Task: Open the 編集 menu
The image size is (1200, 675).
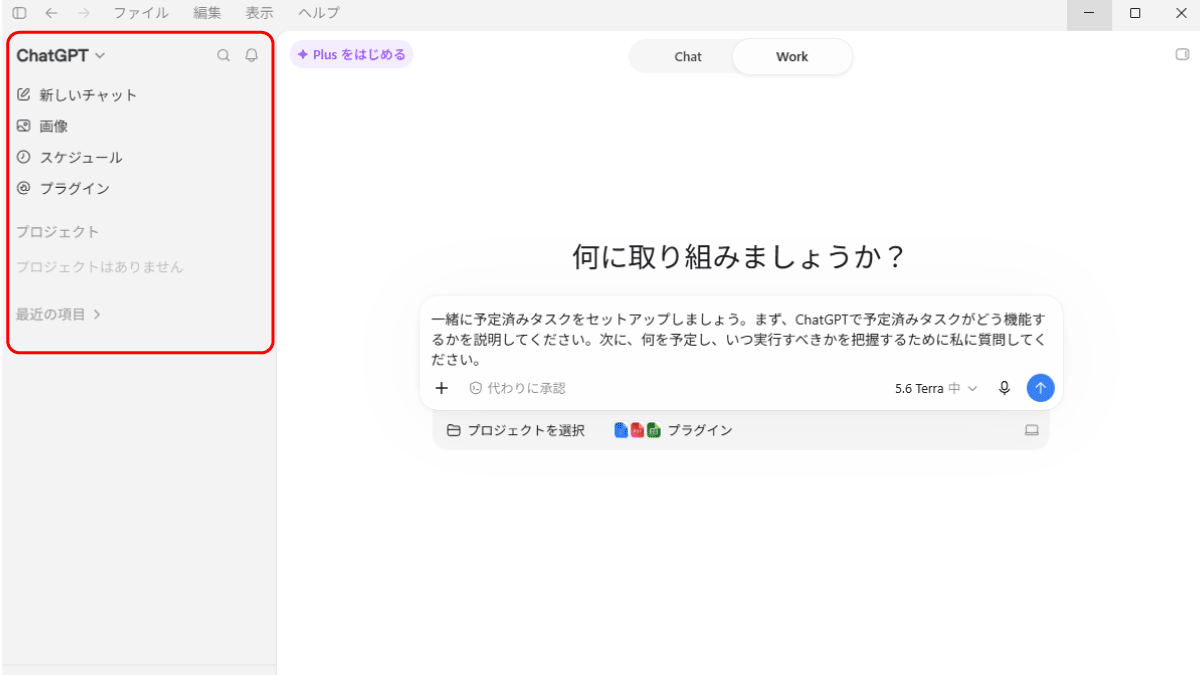Action: coord(207,13)
